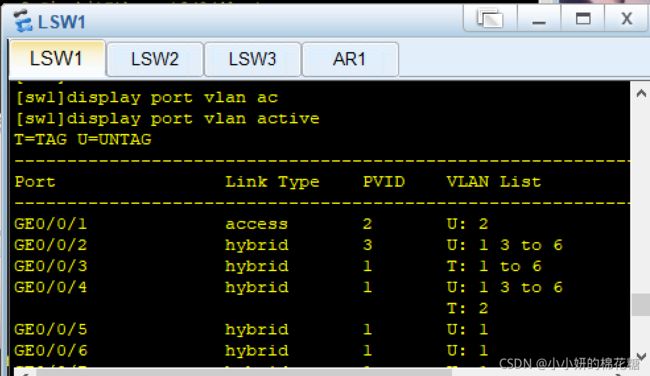Switch to the LSW2 tab
Viewport: 650px width, 376px height.
(155, 59)
